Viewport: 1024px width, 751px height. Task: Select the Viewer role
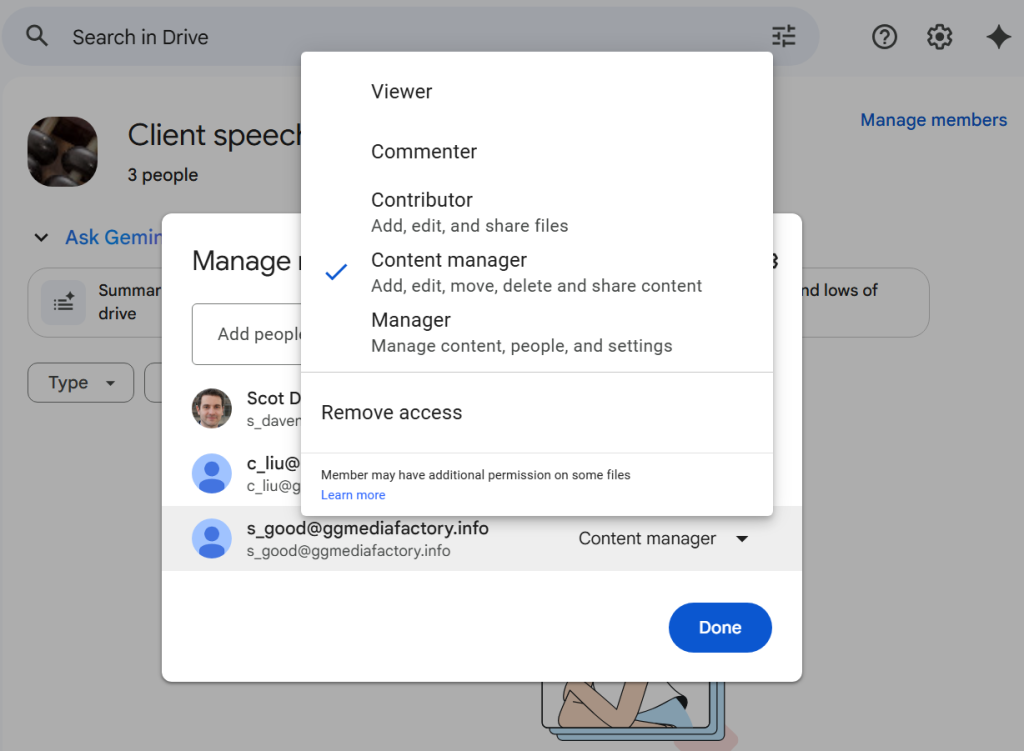coord(401,91)
